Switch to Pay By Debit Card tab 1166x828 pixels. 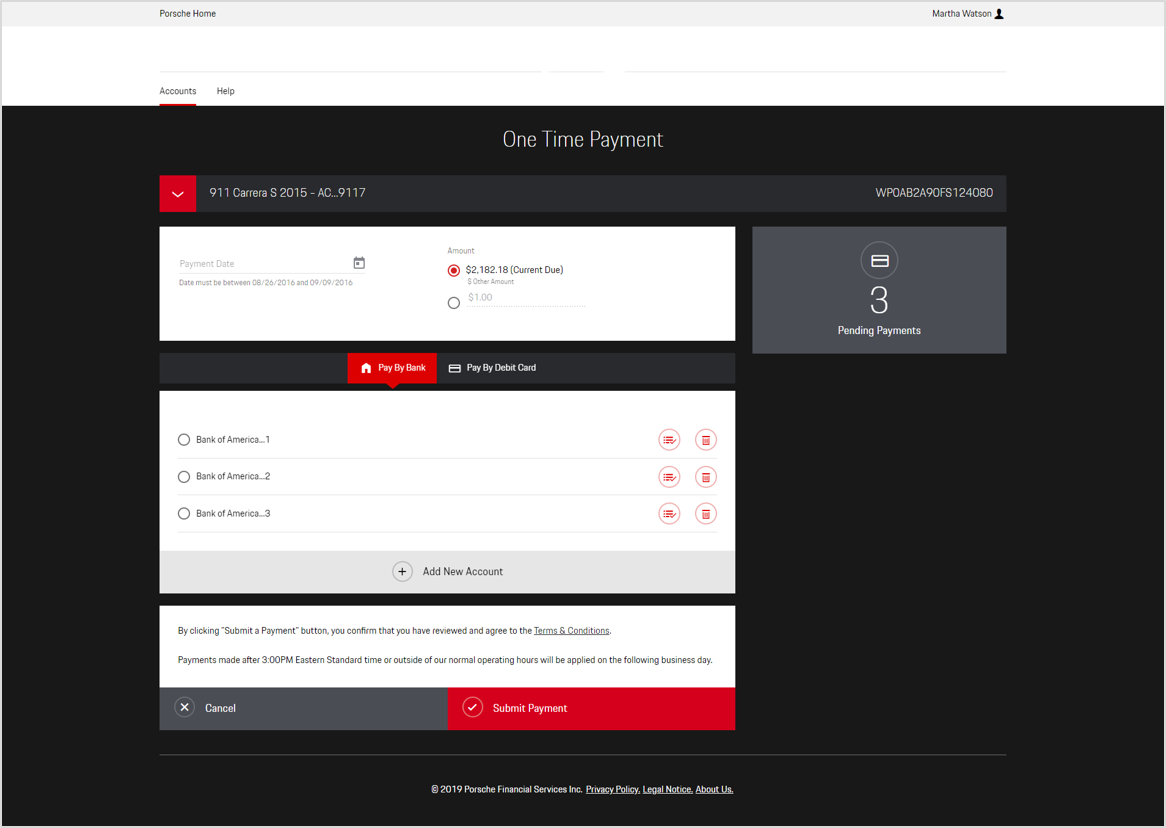coord(492,368)
